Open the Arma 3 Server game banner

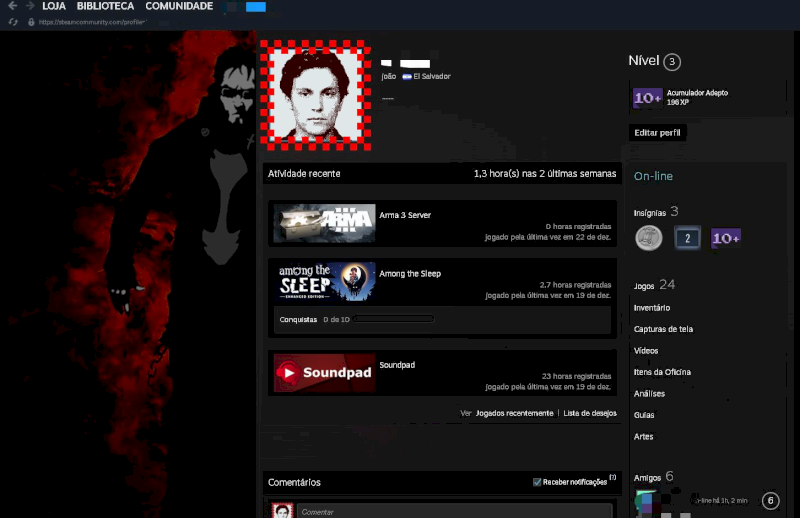click(x=324, y=223)
